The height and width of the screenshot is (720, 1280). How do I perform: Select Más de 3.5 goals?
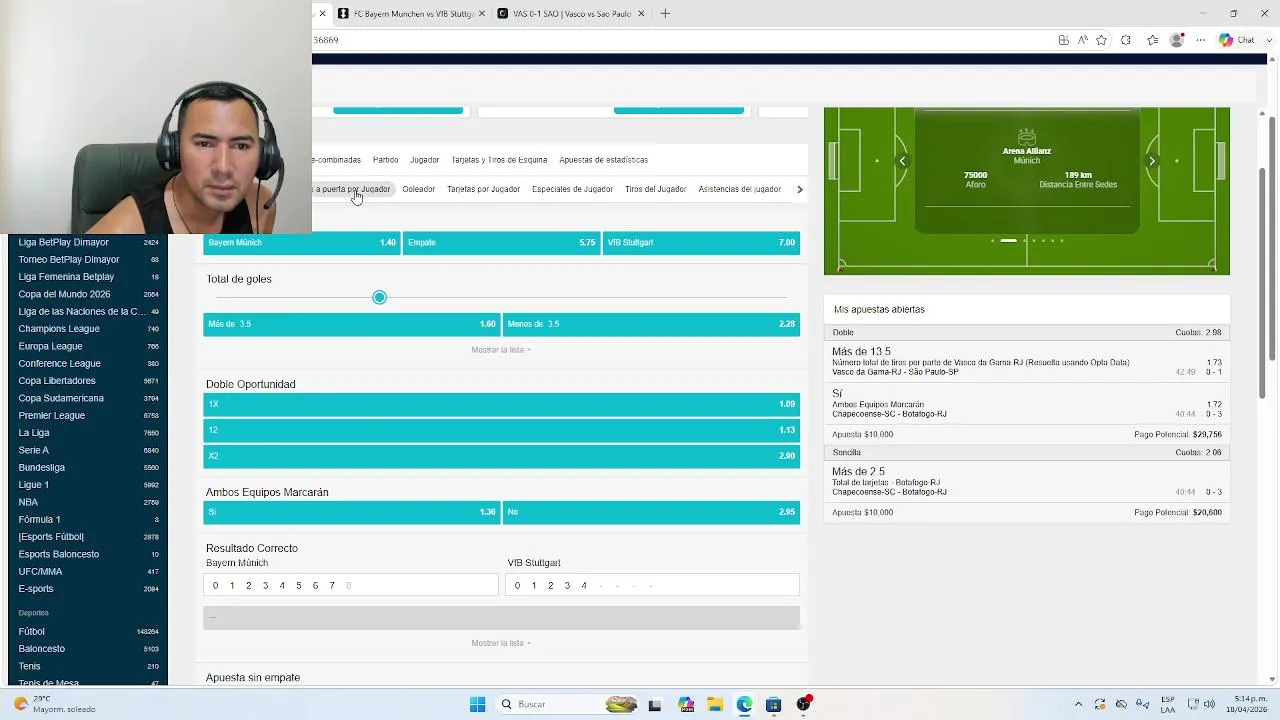(x=351, y=324)
